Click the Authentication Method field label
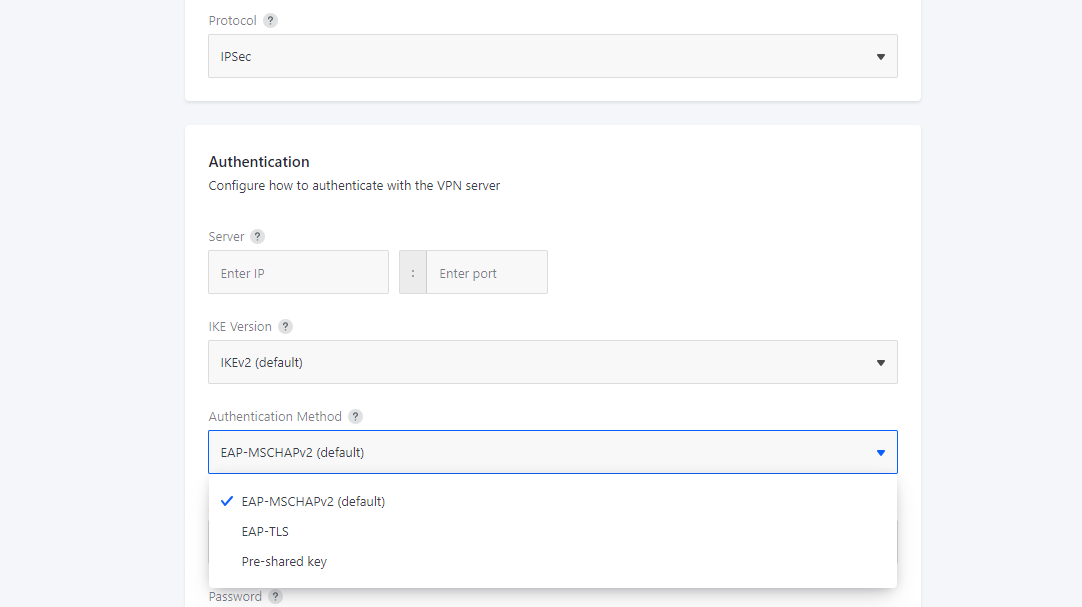 pos(275,417)
